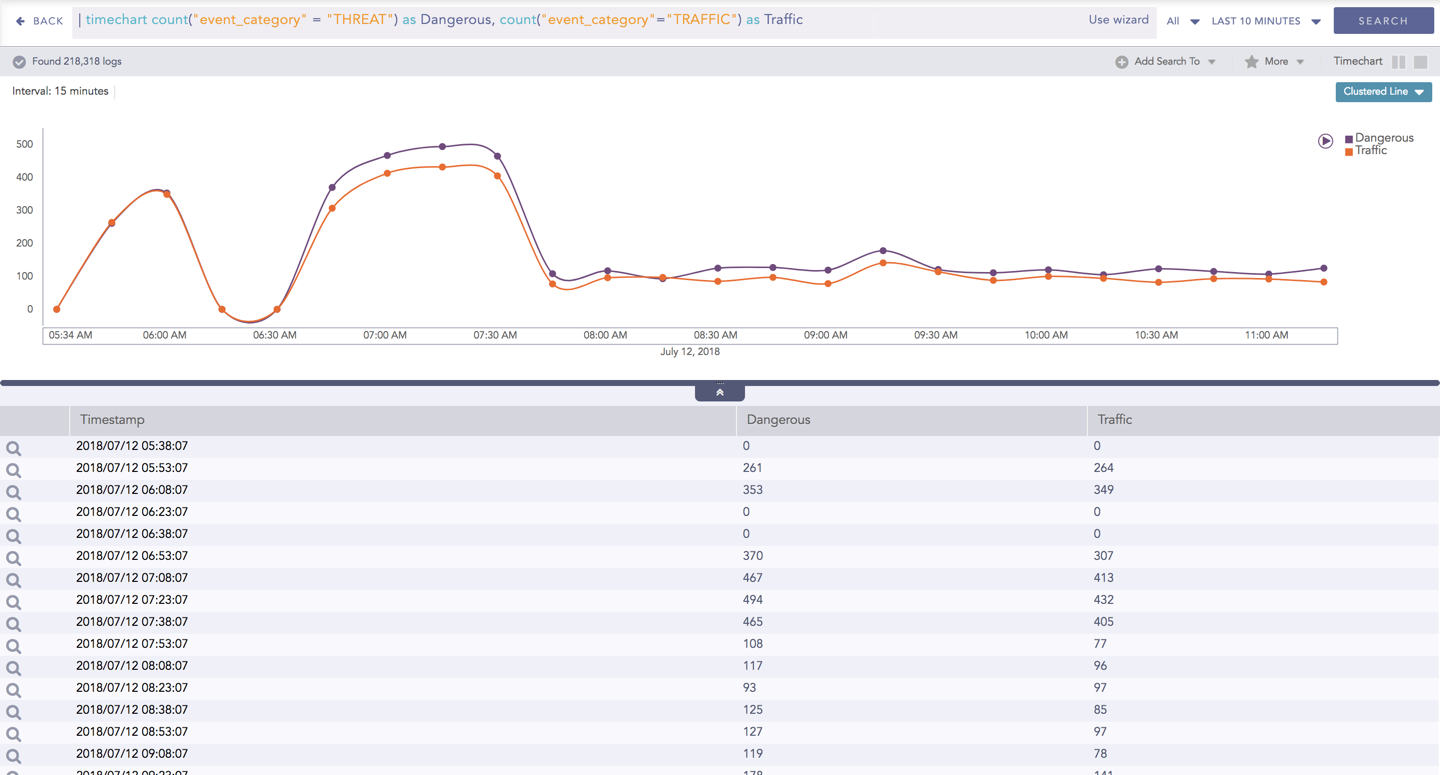This screenshot has height=775, width=1440.
Task: Click the Use wizard link
Action: pyautogui.click(x=1118, y=20)
